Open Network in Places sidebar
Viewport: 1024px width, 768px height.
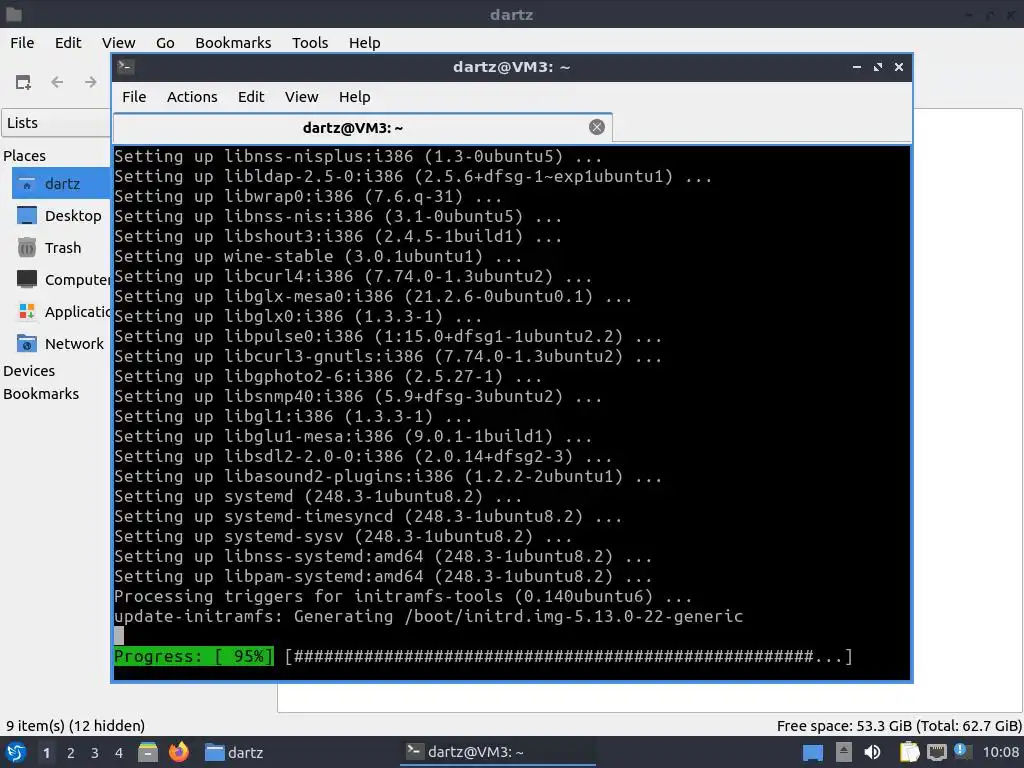coord(61,344)
